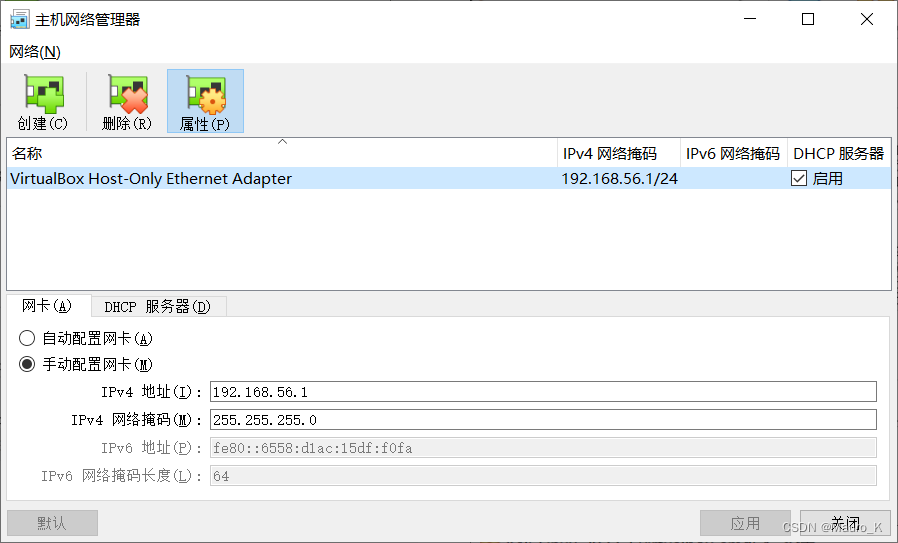This screenshot has width=898, height=543.
Task: Uncheck the DHCP server 启用 checkbox
Action: pyautogui.click(x=799, y=179)
